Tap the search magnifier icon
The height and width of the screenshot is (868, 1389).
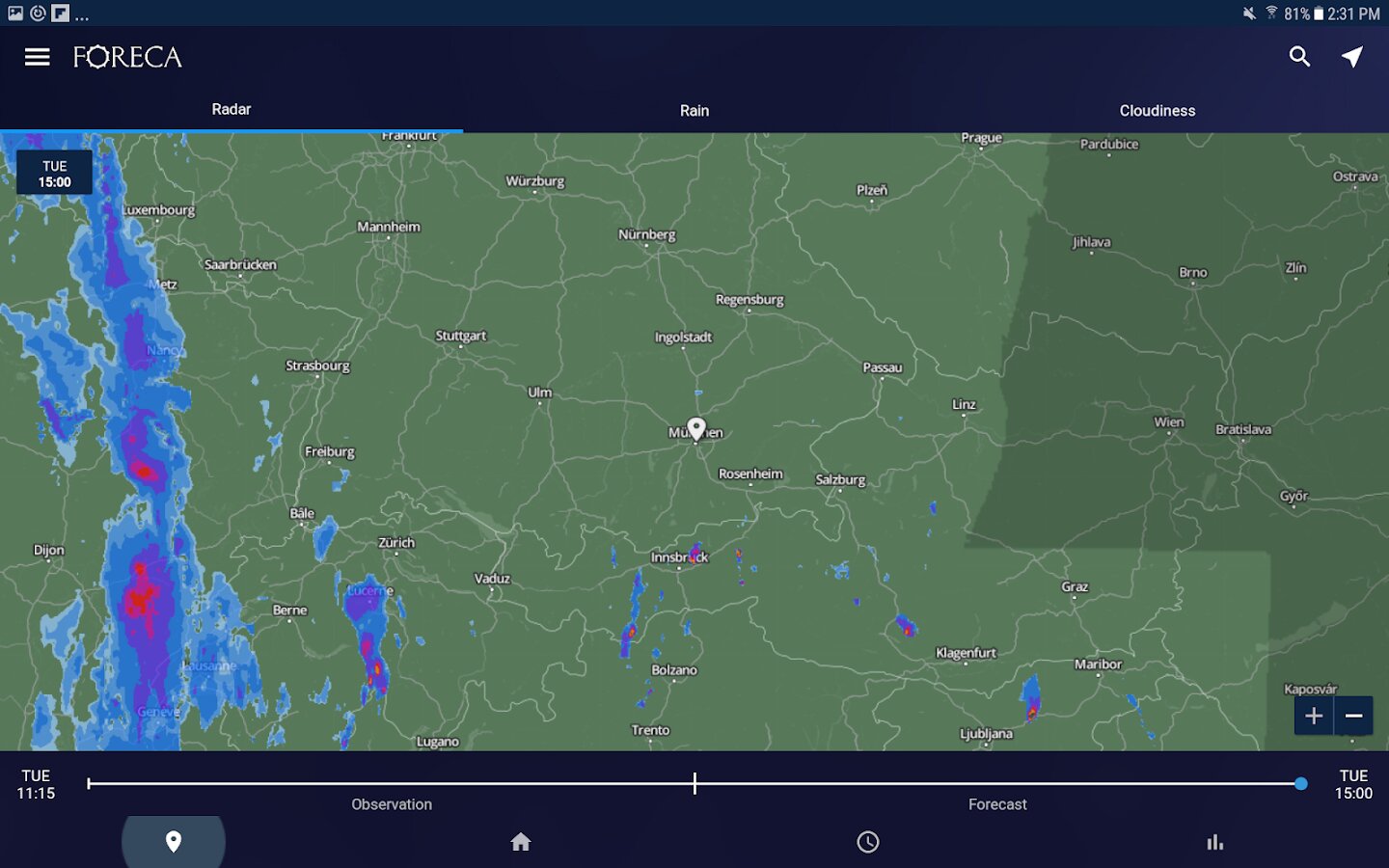(1299, 57)
